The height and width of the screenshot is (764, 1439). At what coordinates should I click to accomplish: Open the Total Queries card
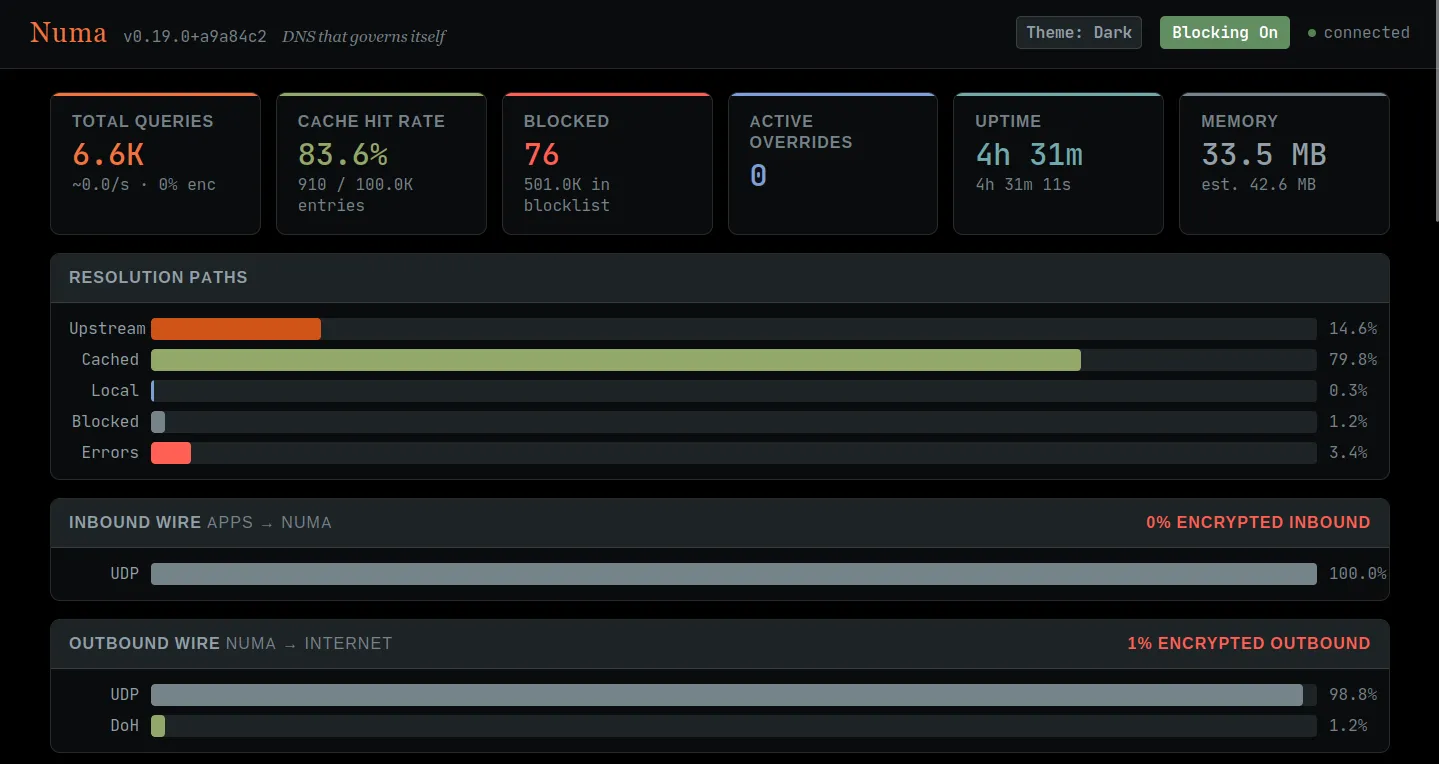155,164
